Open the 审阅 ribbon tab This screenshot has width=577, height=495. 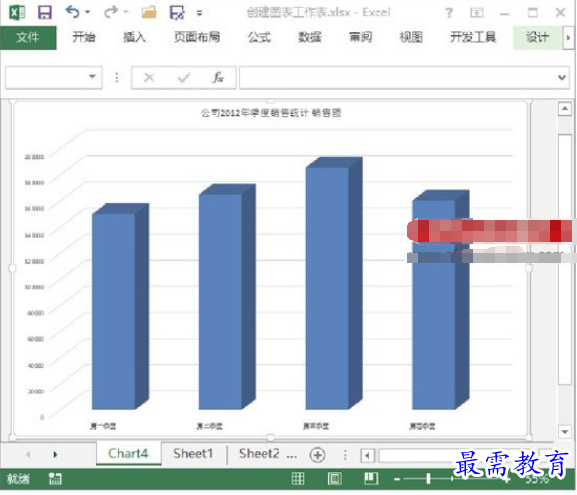(360, 37)
